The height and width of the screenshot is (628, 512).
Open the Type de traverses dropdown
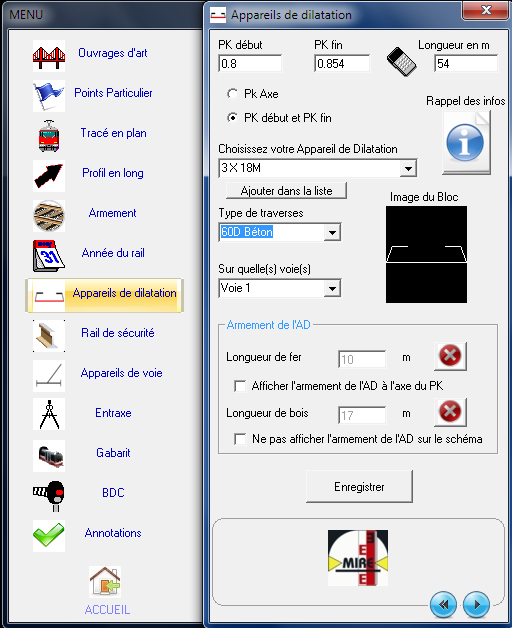click(332, 232)
